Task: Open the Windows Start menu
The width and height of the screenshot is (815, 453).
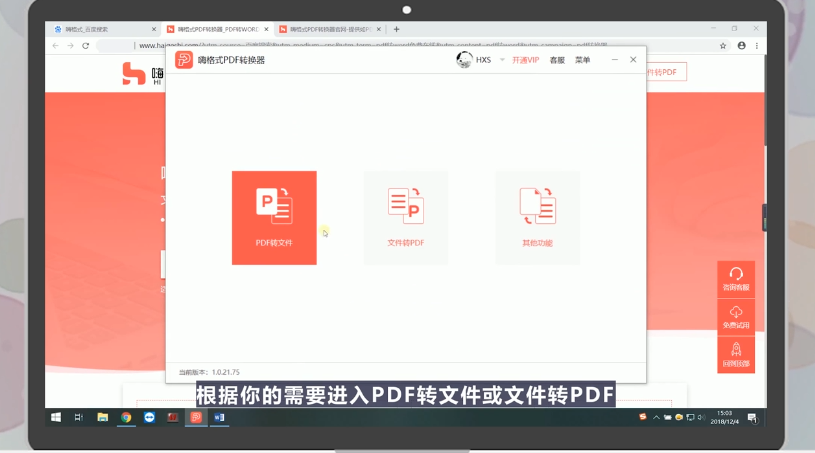Action: coord(56,417)
